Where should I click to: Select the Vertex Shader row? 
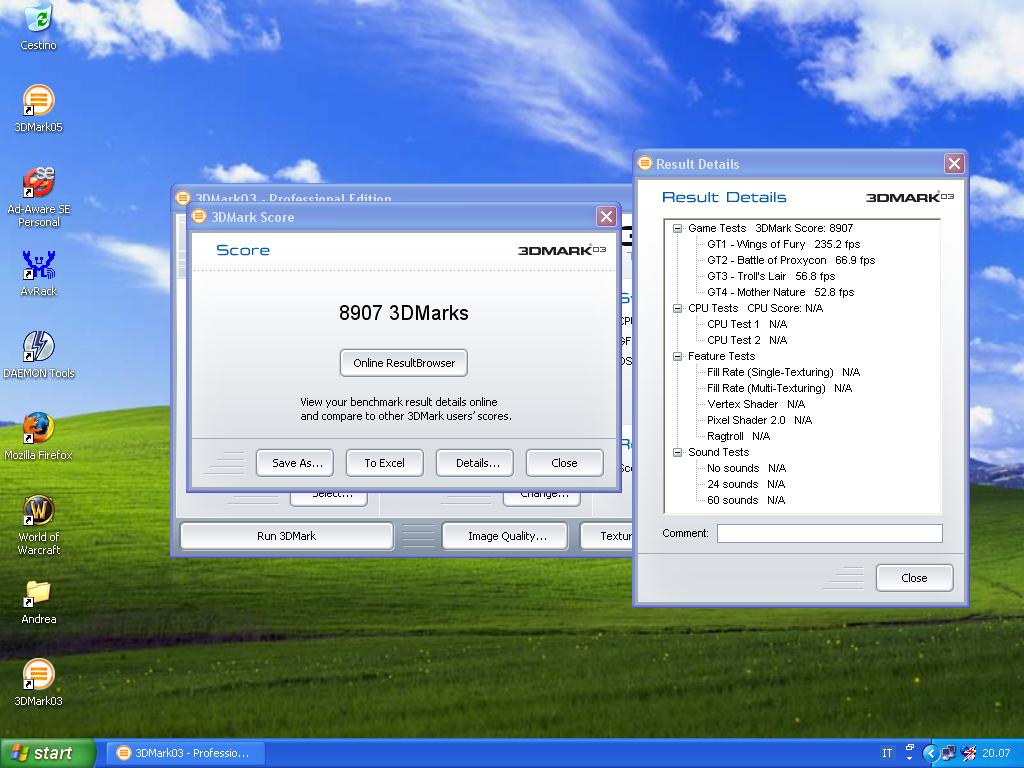(756, 404)
